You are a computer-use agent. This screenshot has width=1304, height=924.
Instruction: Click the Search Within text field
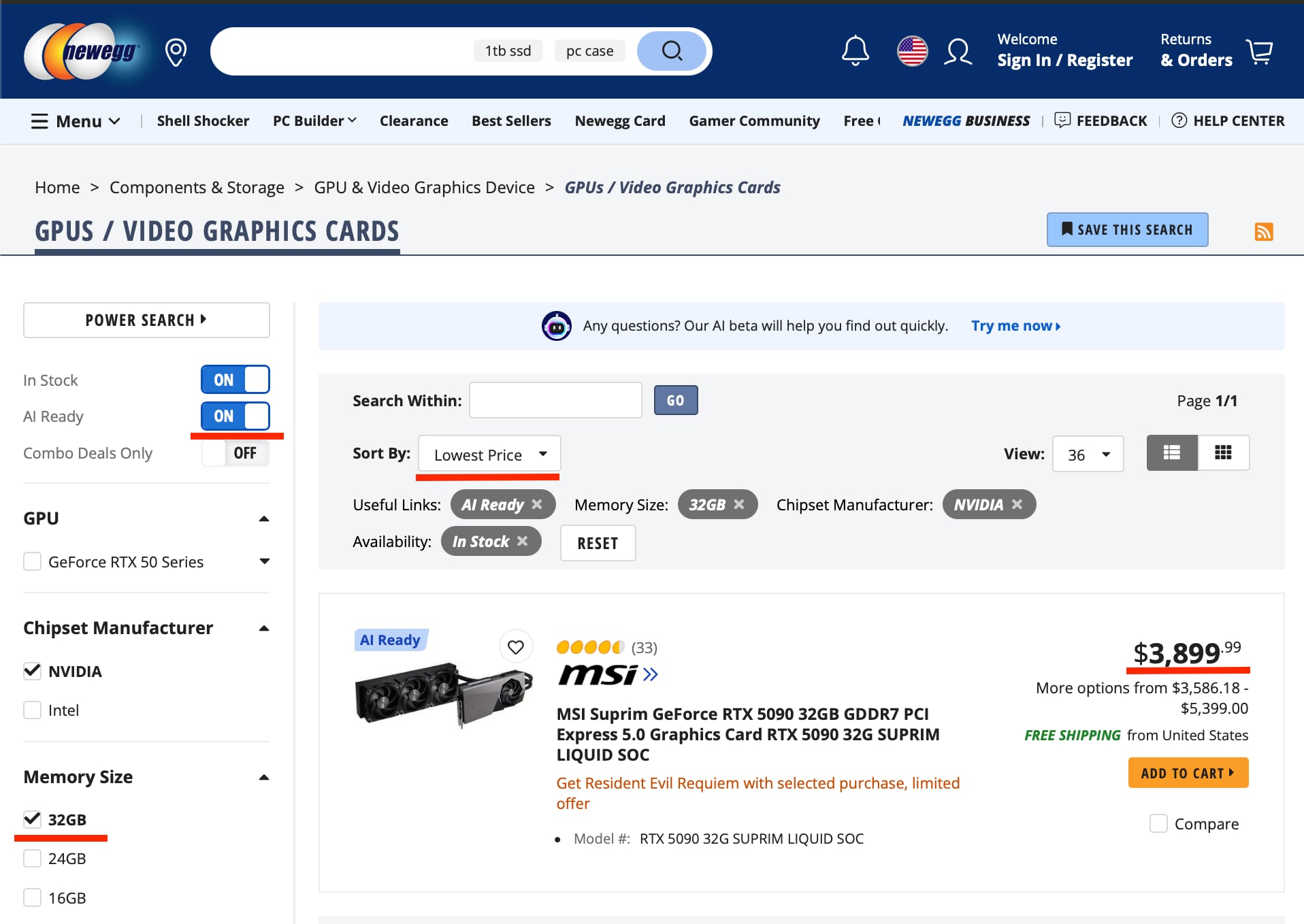point(555,400)
